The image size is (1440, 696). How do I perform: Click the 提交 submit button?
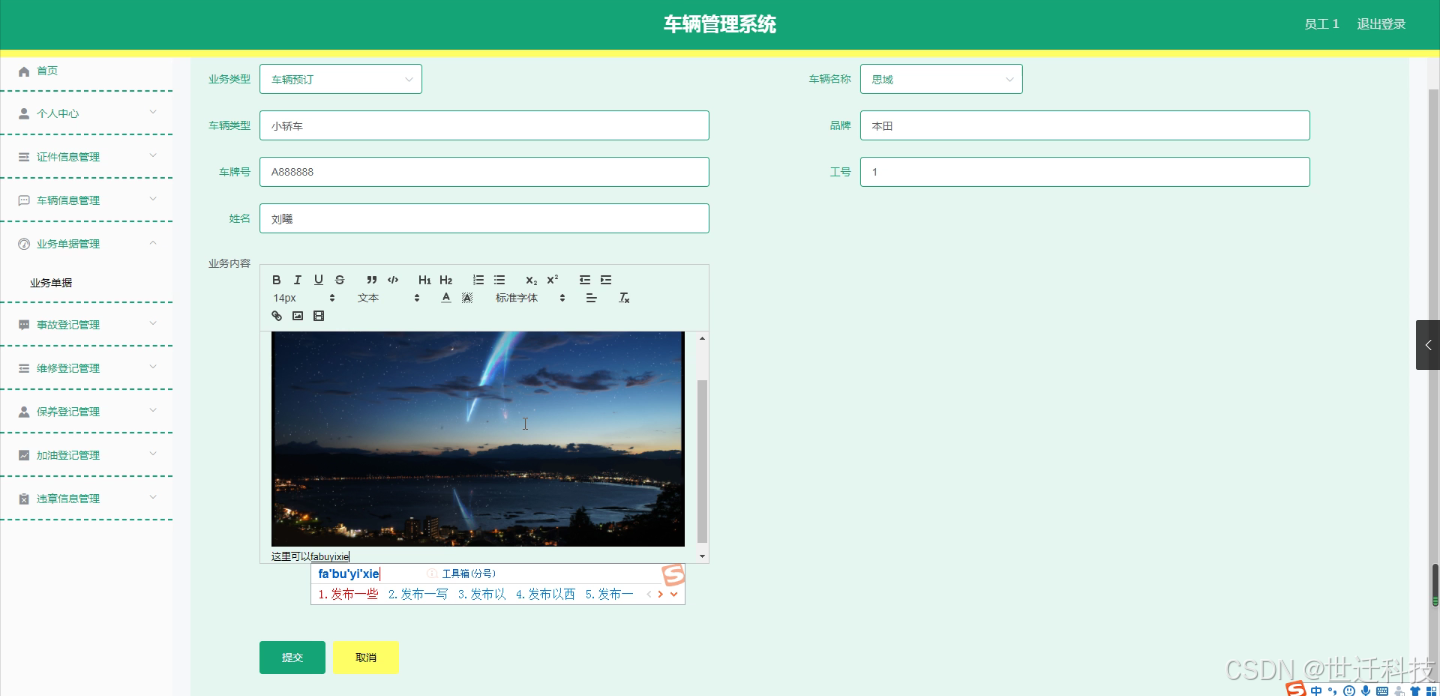[291, 657]
